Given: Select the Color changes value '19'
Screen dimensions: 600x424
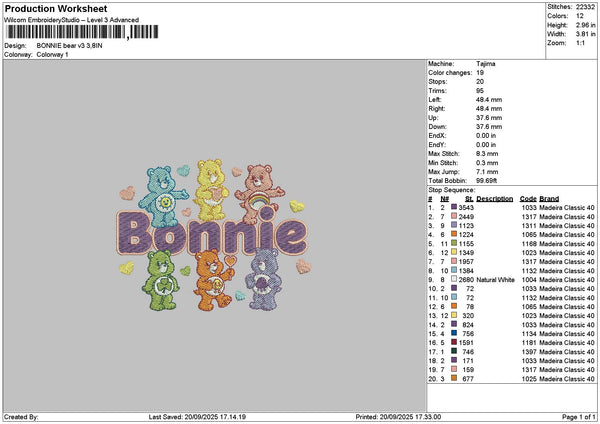Looking at the screenshot, I should (x=480, y=73).
